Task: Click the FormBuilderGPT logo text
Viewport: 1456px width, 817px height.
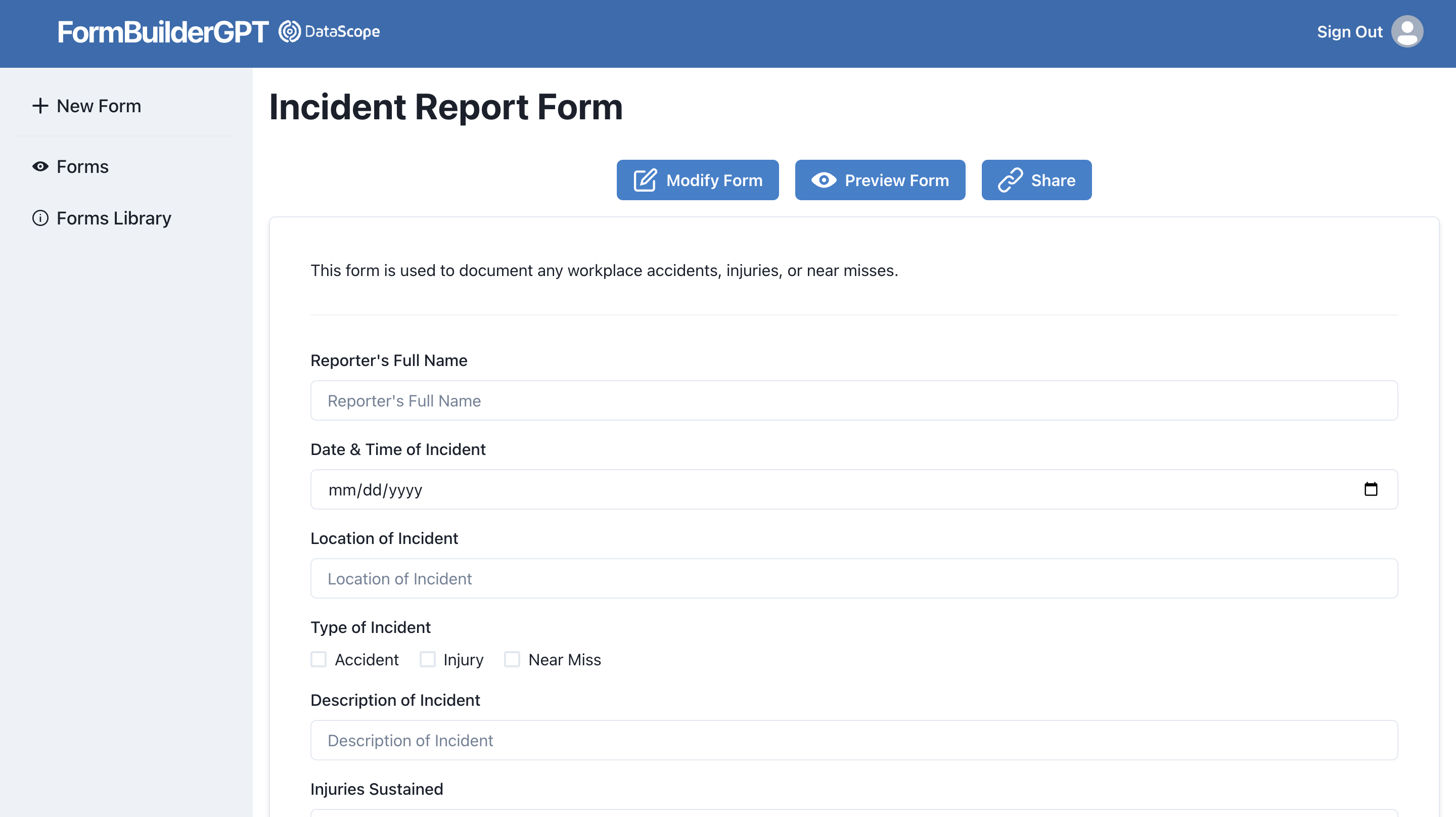Action: (x=163, y=32)
